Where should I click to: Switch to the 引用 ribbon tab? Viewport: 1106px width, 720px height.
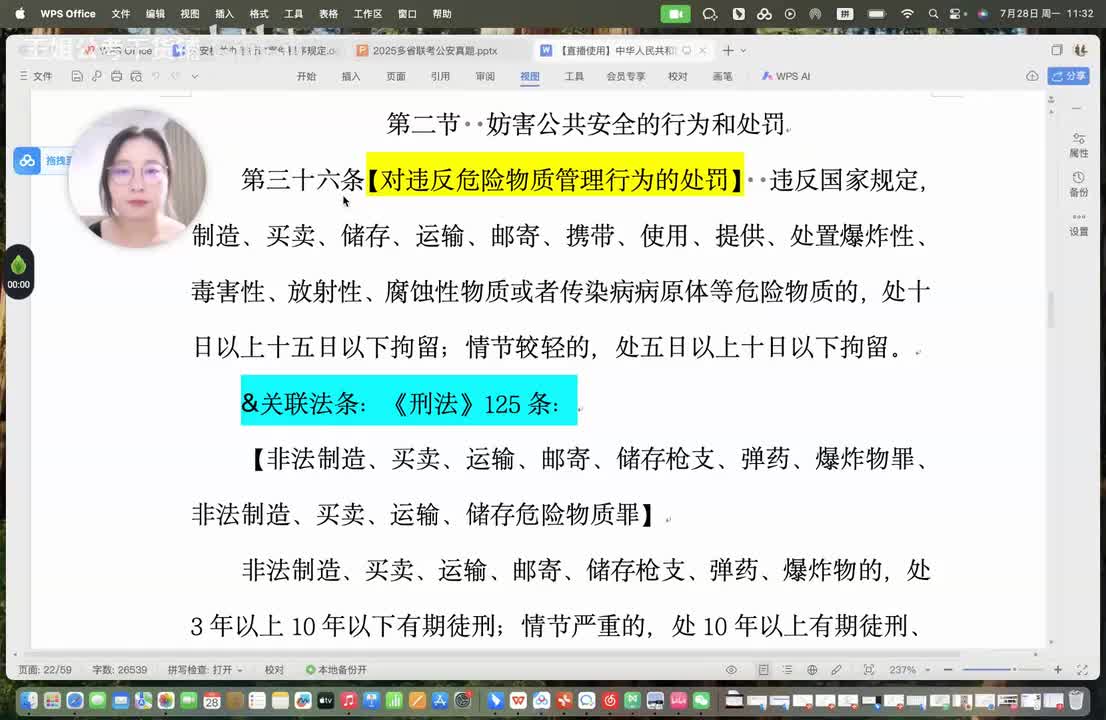pyautogui.click(x=440, y=76)
